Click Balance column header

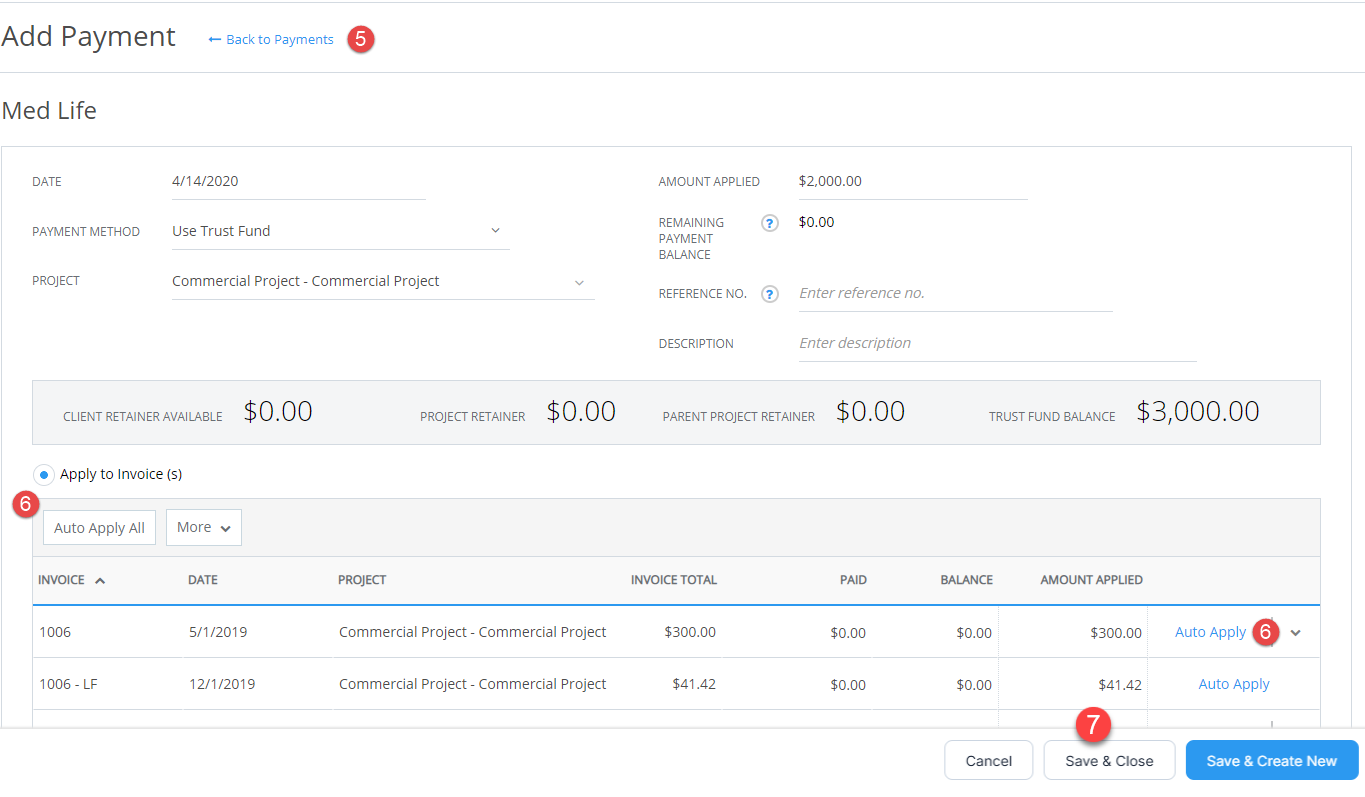click(x=966, y=580)
